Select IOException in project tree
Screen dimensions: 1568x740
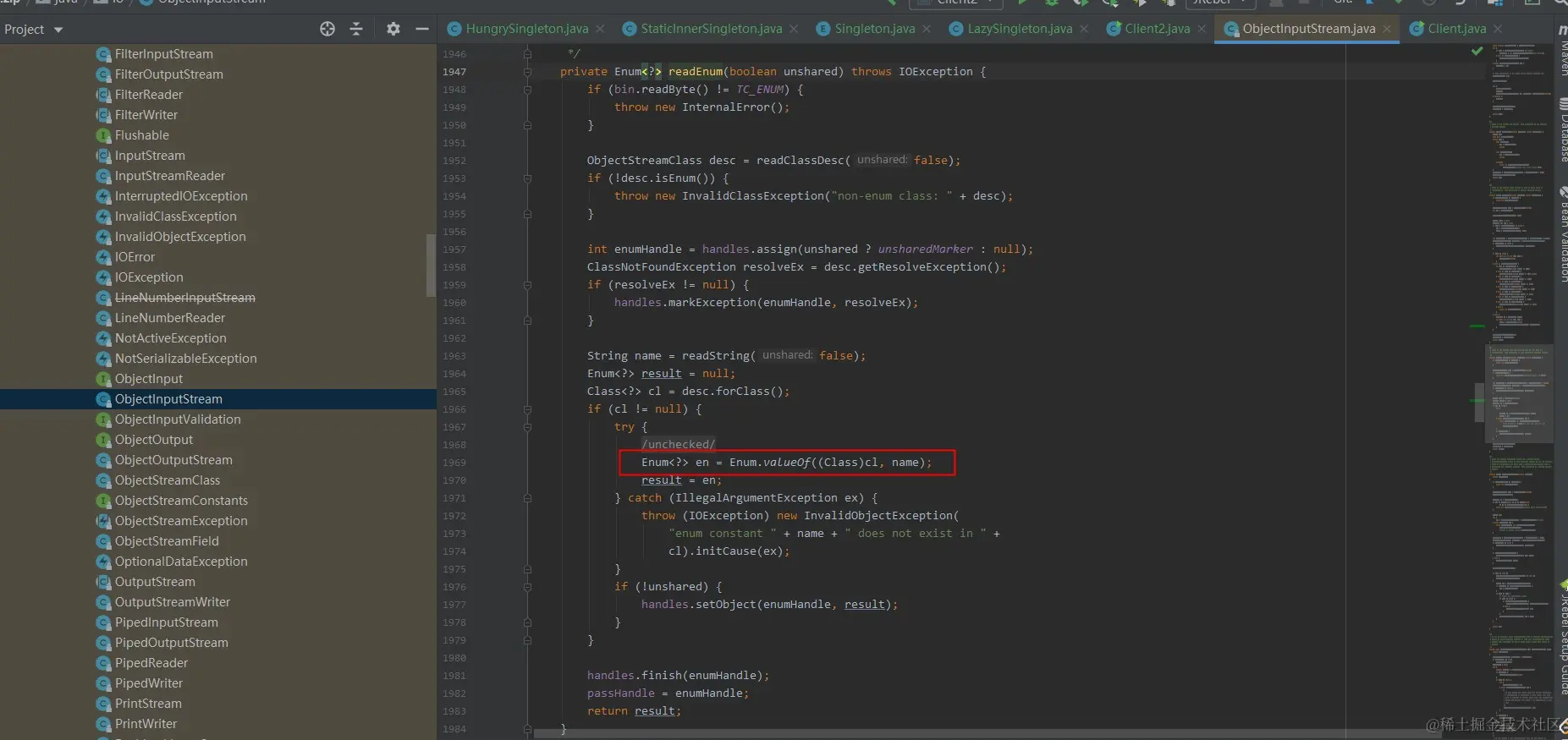148,277
